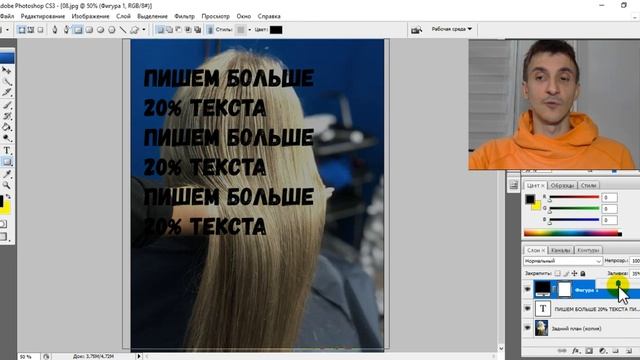The width and height of the screenshot is (640, 360).
Task: Hide the text layer ПИШЕМ БОЛЬШЕ eye icon
Action: pyautogui.click(x=527, y=309)
